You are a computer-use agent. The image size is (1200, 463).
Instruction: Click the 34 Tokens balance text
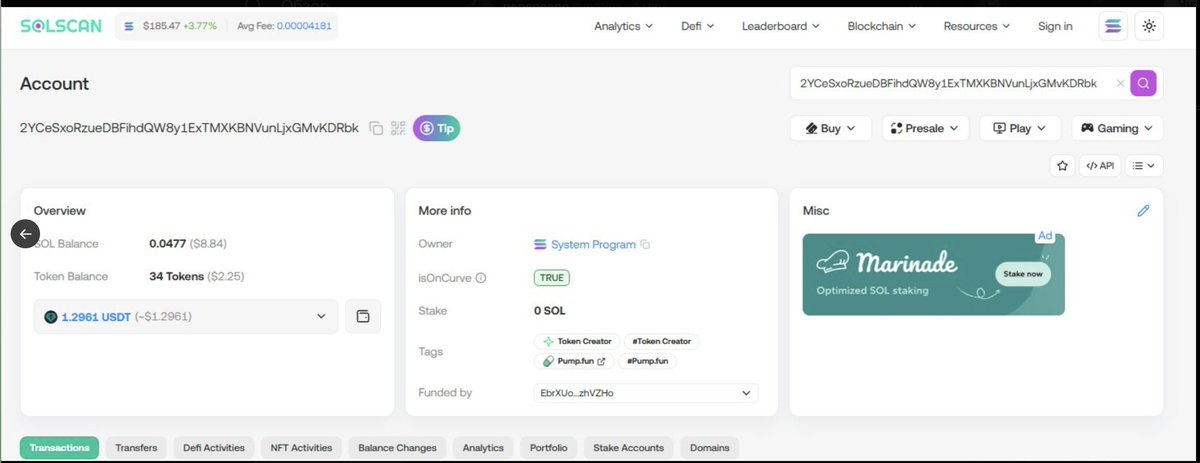[177, 276]
